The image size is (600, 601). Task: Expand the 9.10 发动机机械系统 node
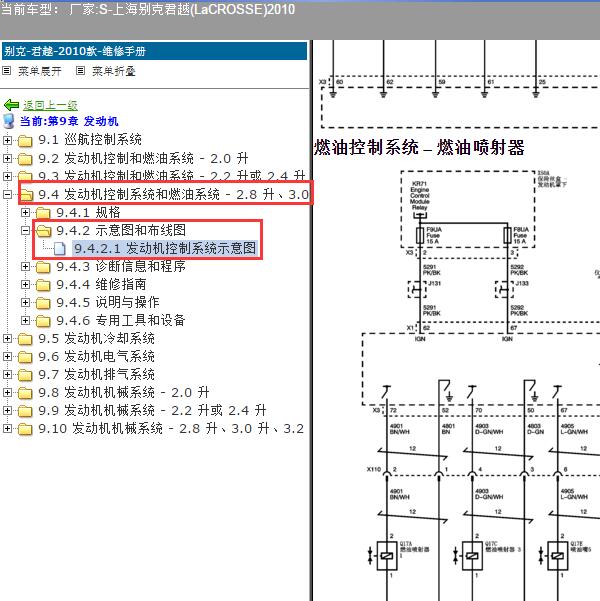[7, 429]
